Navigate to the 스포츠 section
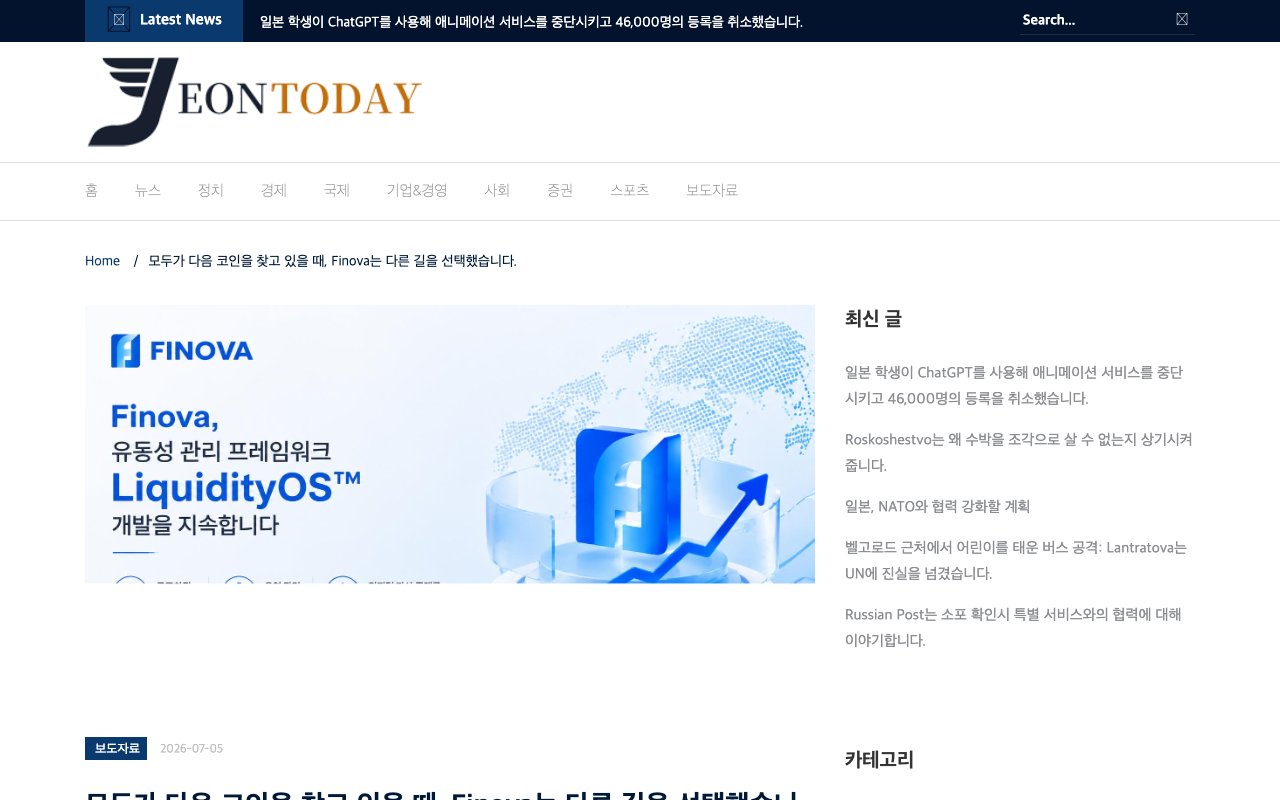Viewport: 1280px width, 800px height. click(x=630, y=190)
